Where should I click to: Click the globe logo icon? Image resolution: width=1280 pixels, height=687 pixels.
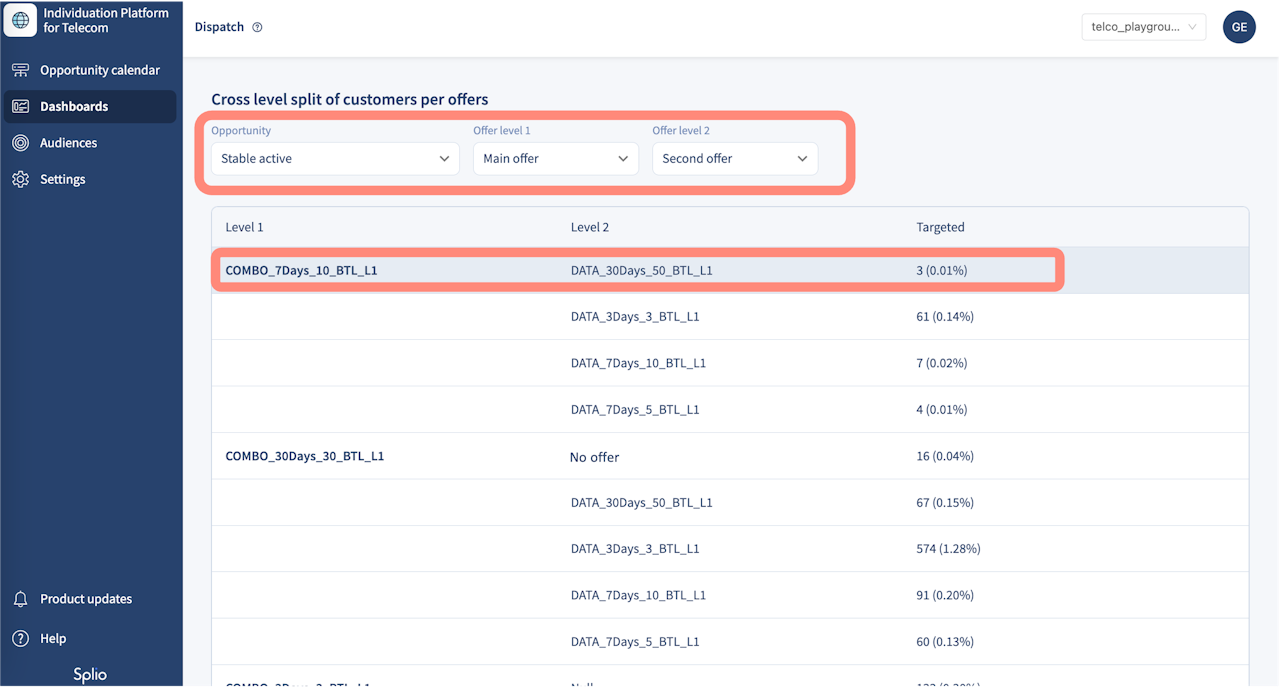[x=20, y=20]
